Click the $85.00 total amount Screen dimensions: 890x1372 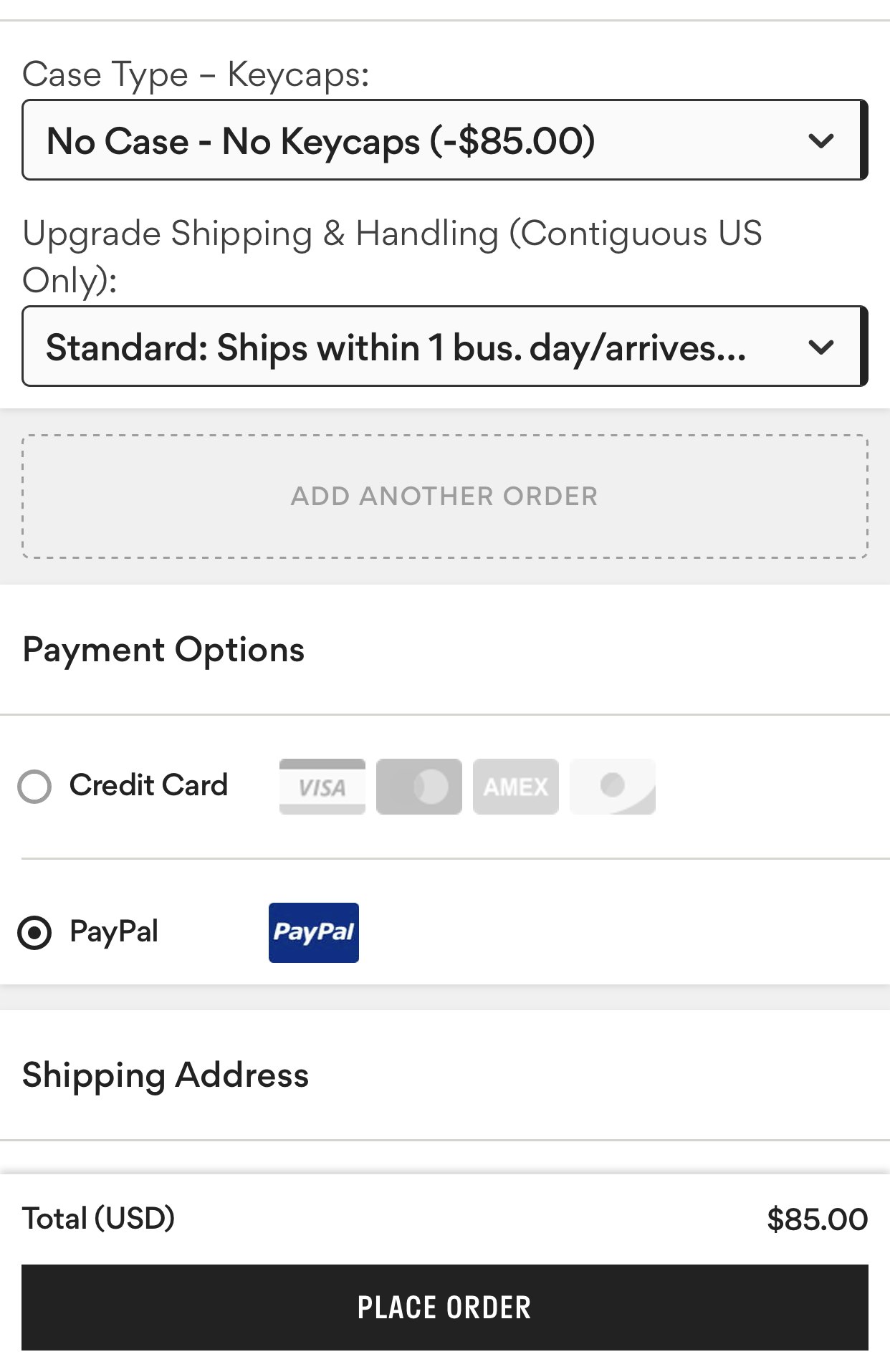(x=817, y=1219)
